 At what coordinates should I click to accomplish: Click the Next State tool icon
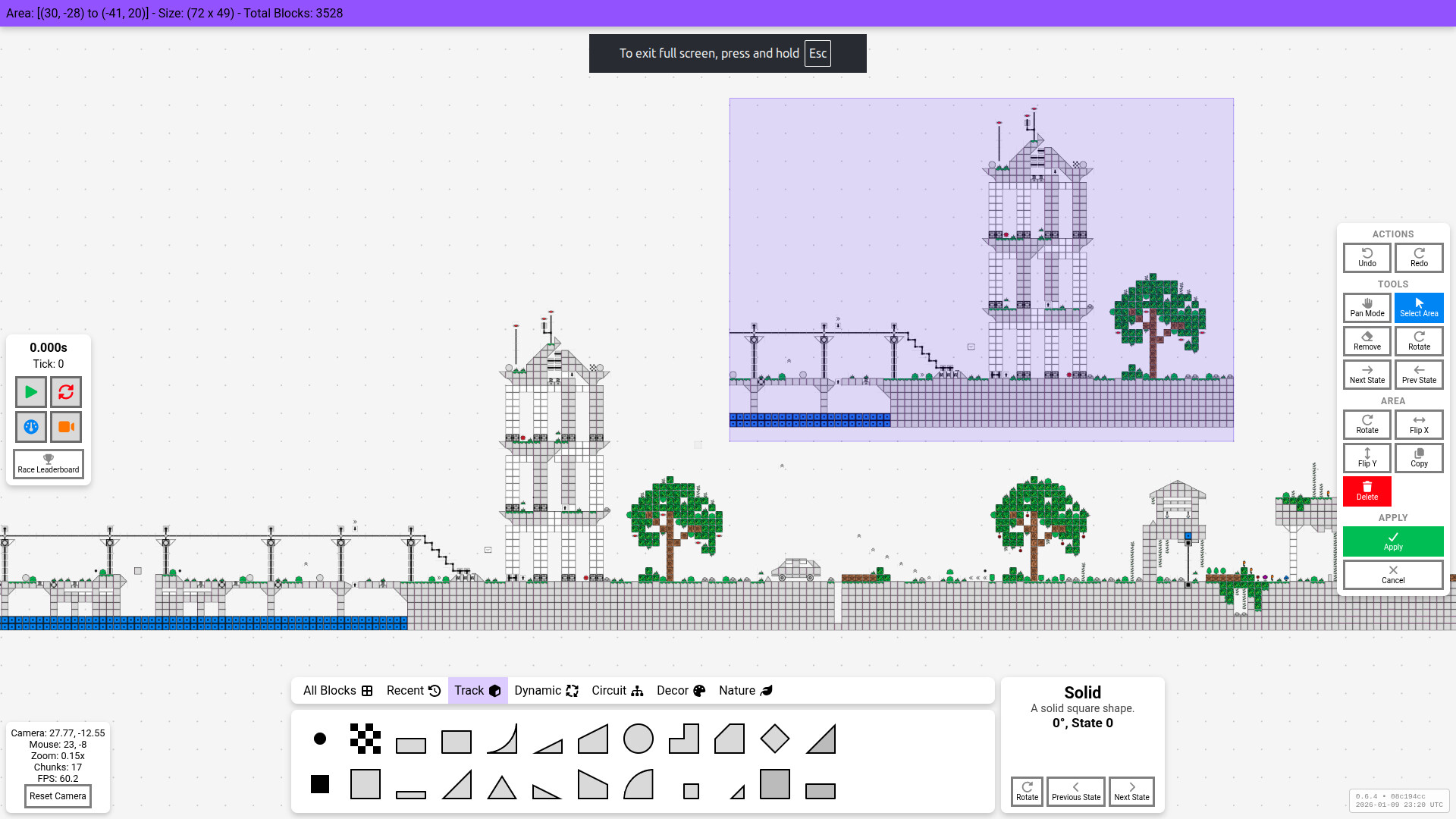point(1367,374)
